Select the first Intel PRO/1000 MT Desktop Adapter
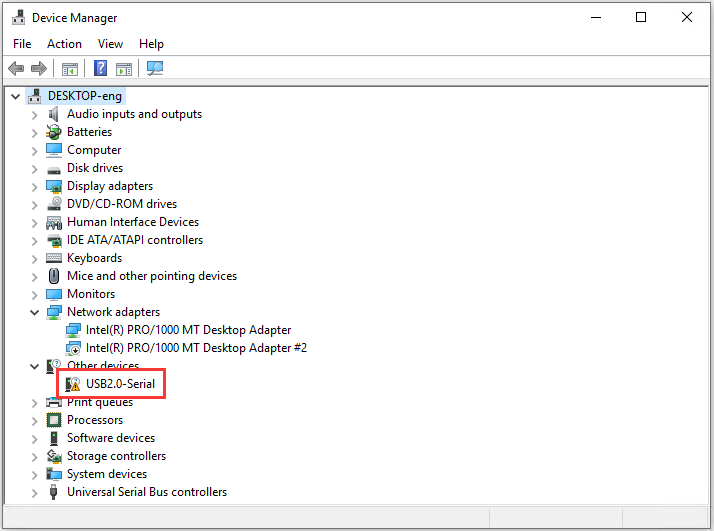Screen dimensions: 714x531 pos(188,330)
